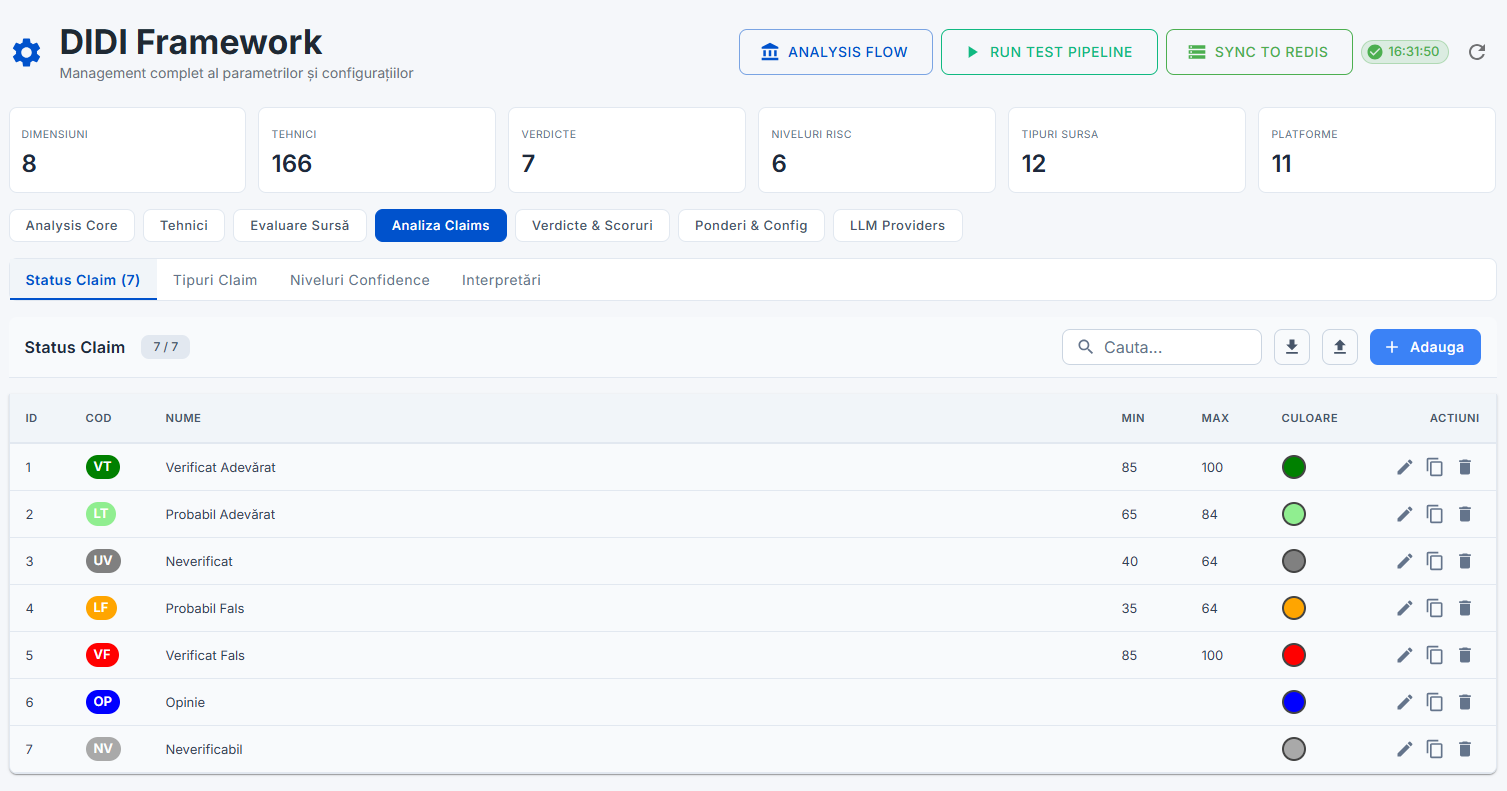
Task: Delete the Neverificat row
Action: coord(1465,561)
